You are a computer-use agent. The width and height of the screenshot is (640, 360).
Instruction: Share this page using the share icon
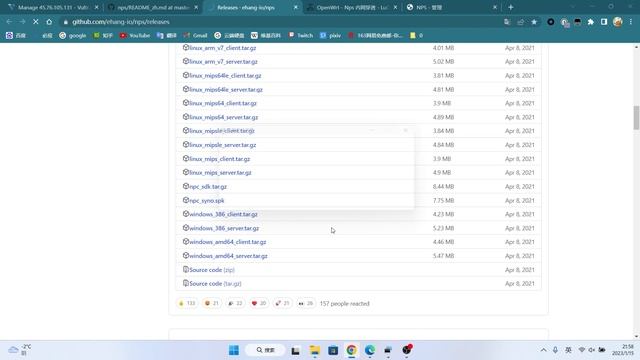(x=520, y=22)
